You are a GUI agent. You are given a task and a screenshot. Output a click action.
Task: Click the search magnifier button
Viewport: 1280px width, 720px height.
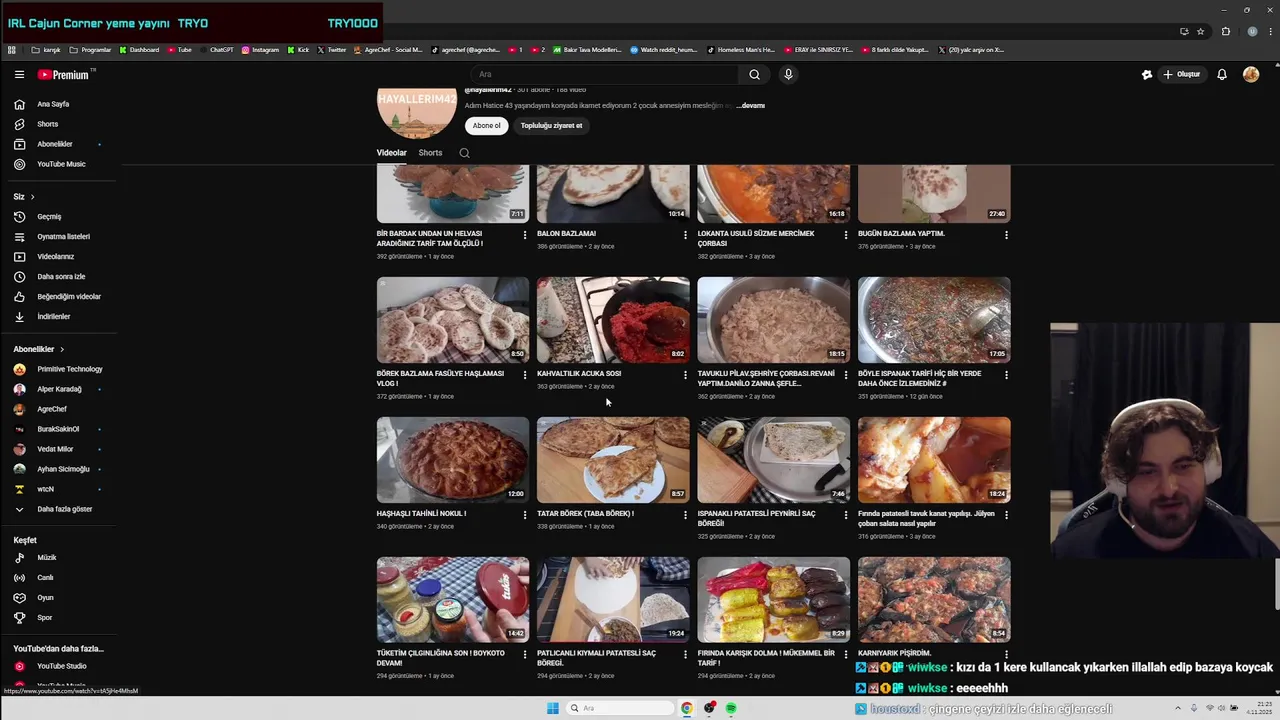754,74
